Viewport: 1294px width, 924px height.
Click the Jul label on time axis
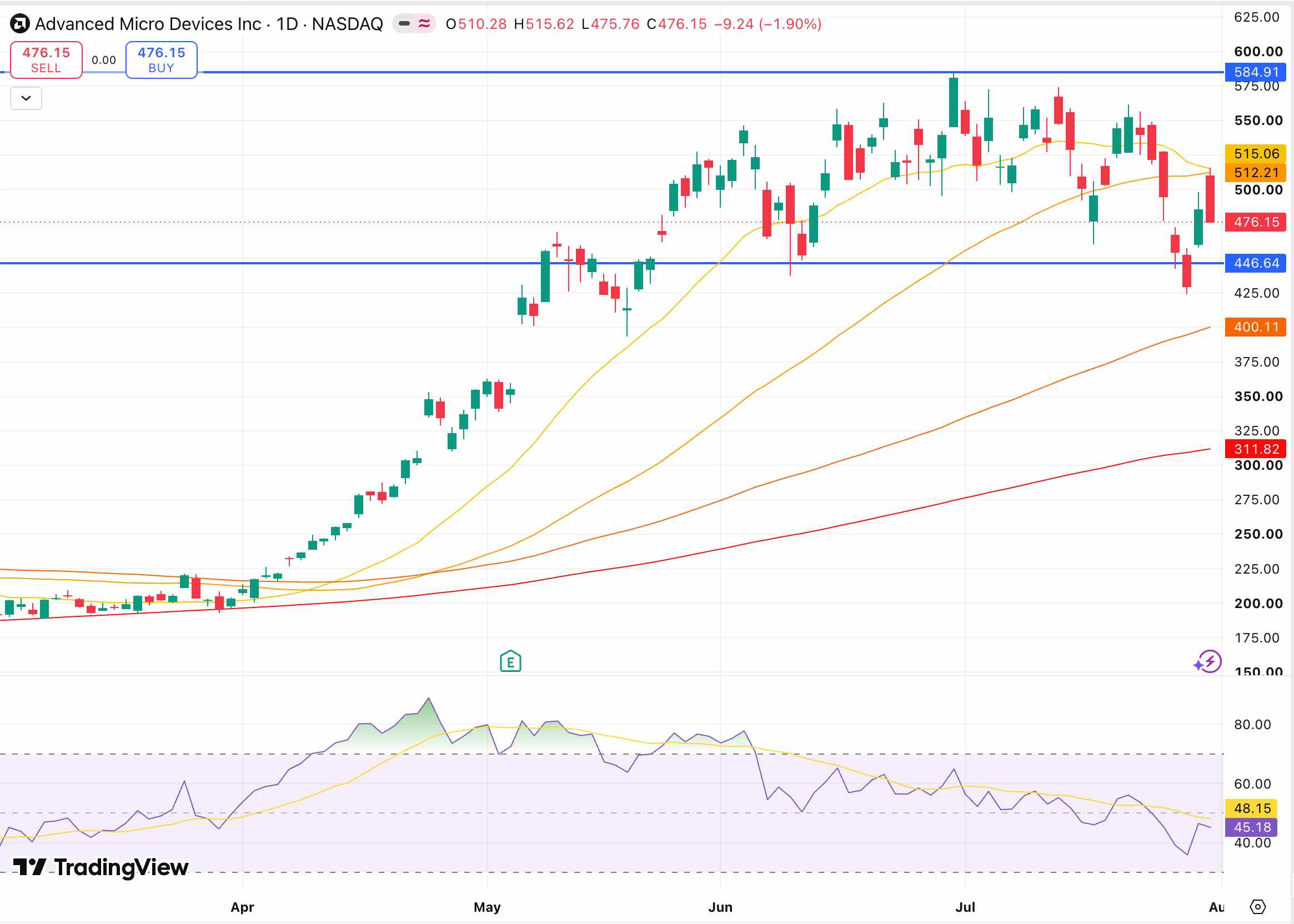click(965, 907)
